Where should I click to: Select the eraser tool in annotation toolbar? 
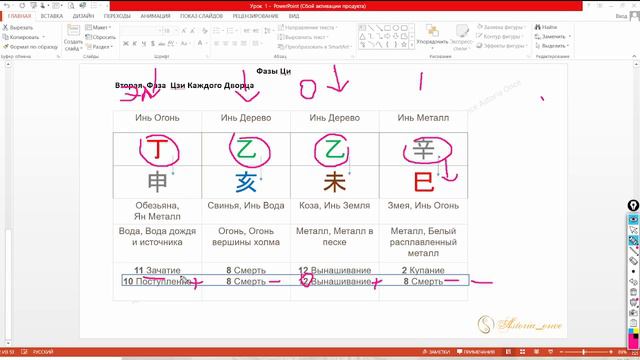tap(633, 261)
